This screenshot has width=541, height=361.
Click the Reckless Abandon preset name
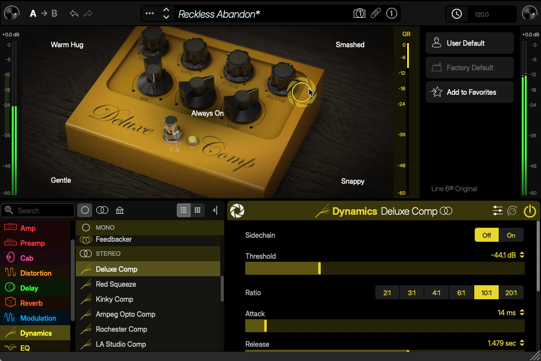(219, 14)
